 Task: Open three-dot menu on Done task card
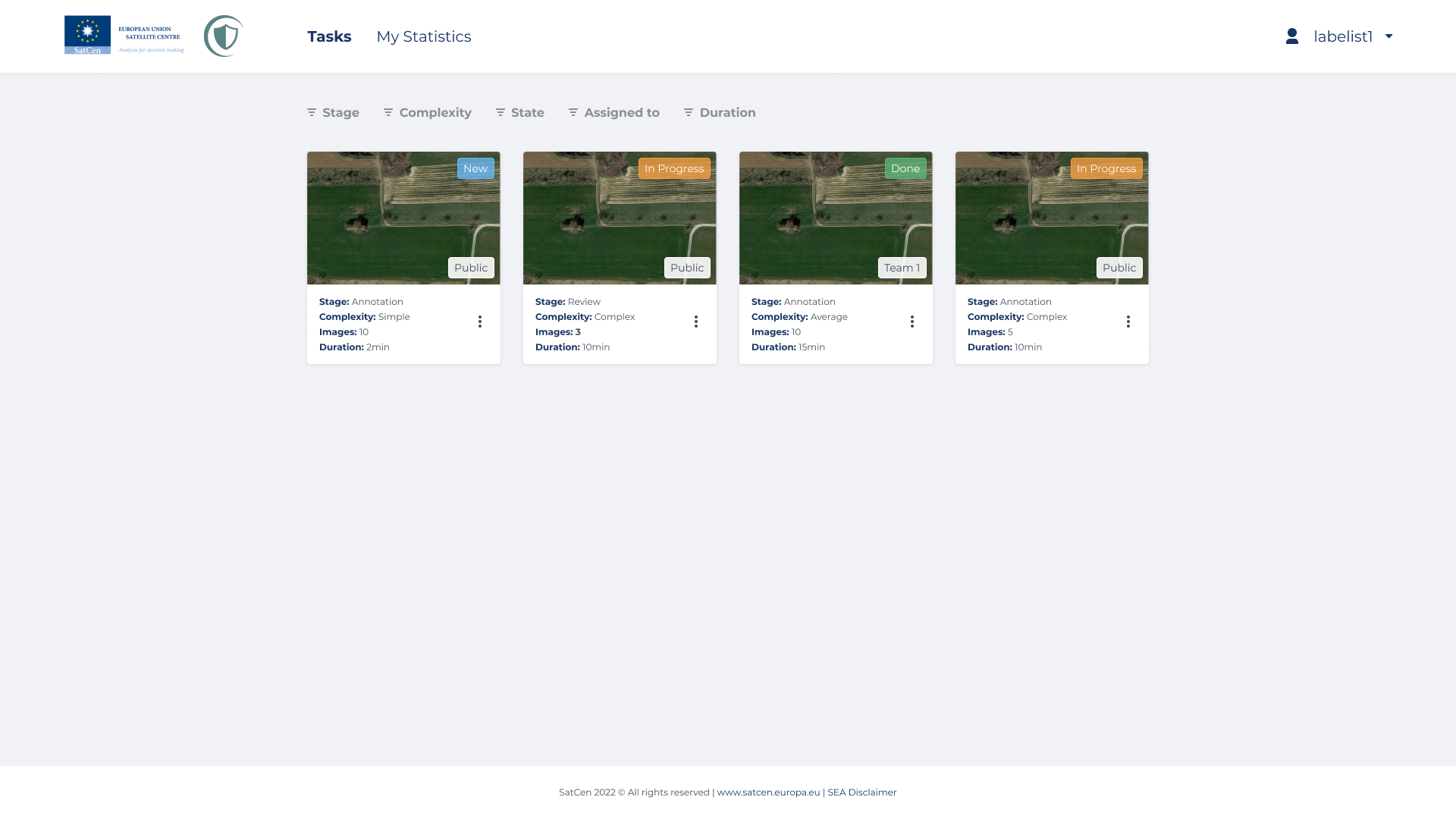pyautogui.click(x=912, y=322)
